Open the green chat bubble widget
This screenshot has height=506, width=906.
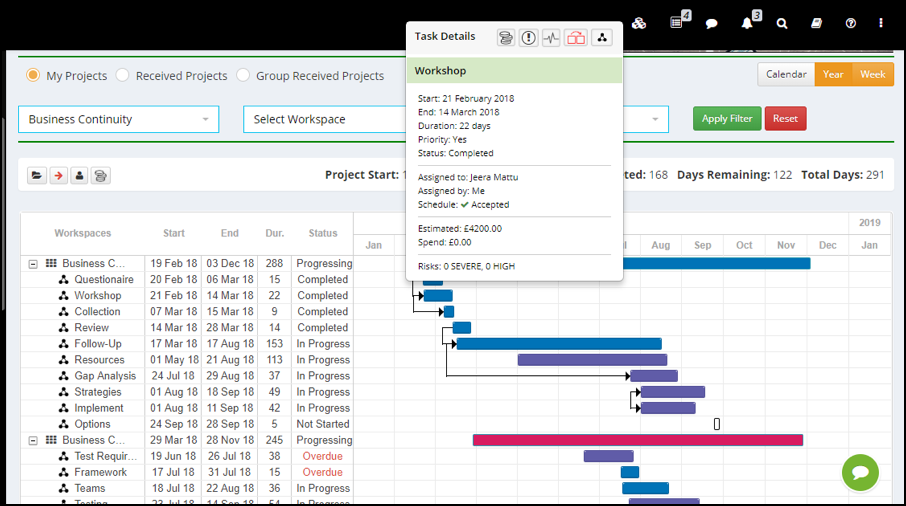coord(860,472)
